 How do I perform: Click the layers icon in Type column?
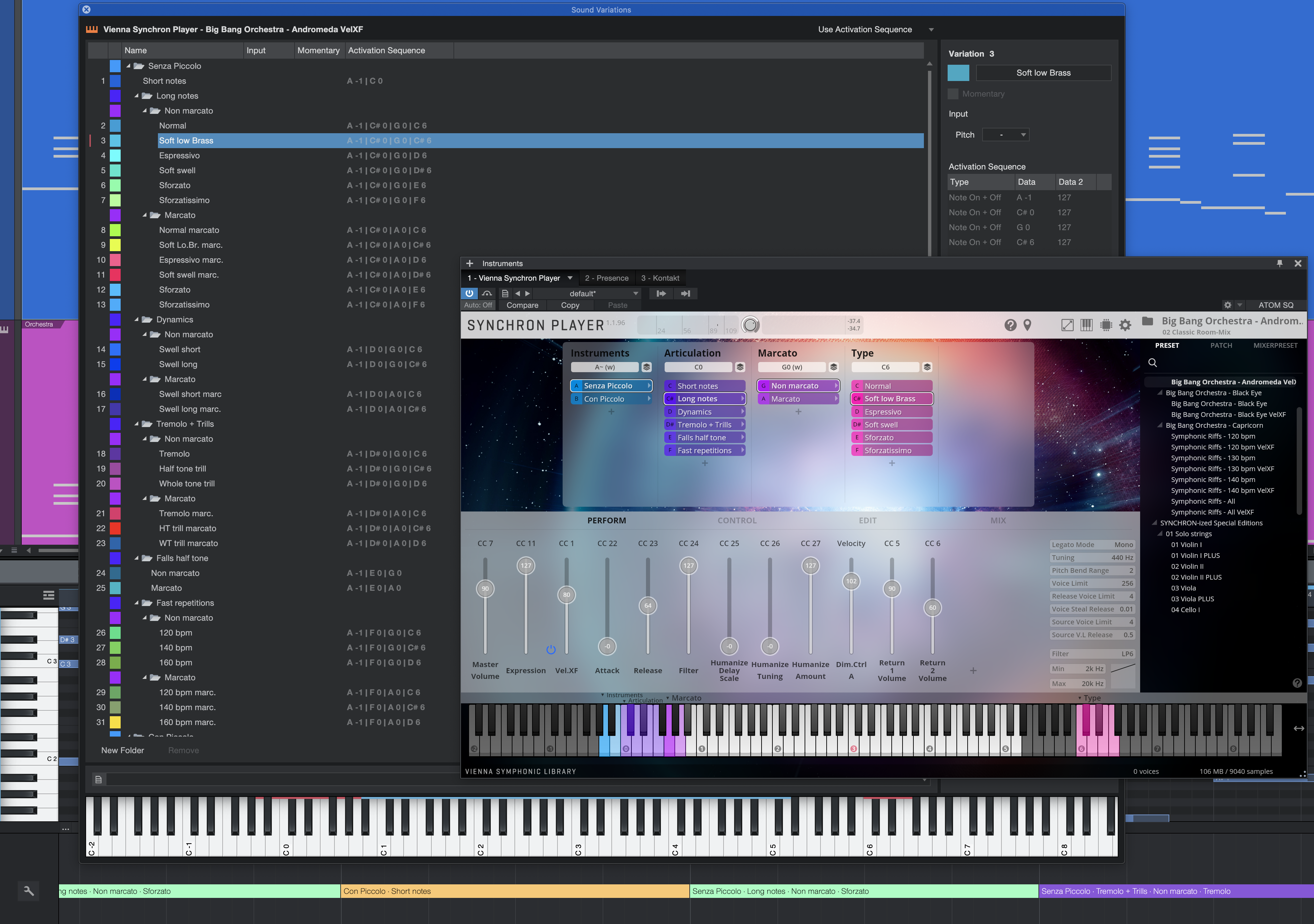click(x=927, y=367)
